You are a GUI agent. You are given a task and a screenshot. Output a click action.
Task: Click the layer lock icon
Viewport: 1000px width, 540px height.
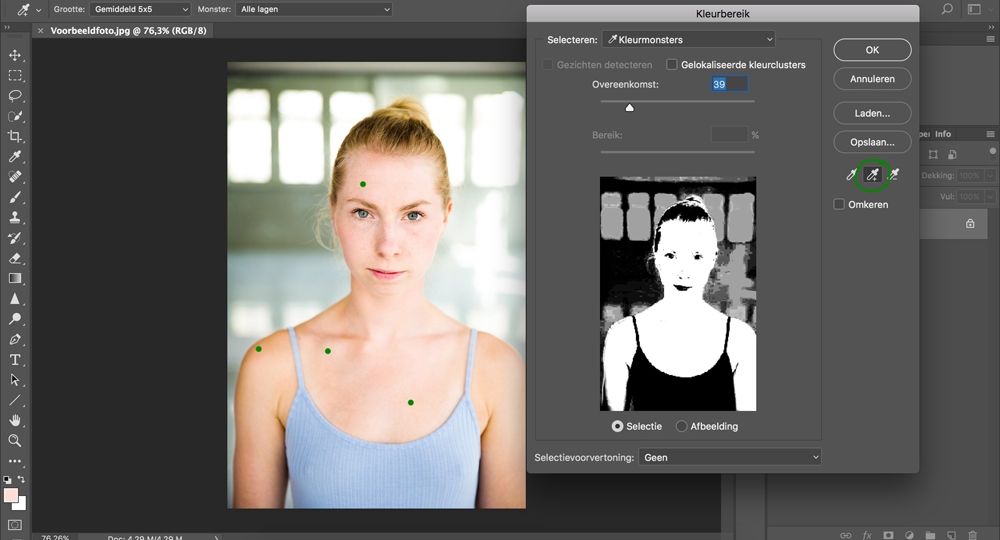970,224
